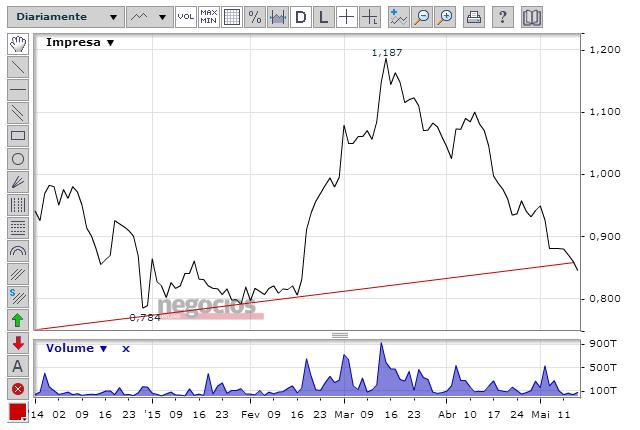Select the A text annotation tool

(x=18, y=366)
